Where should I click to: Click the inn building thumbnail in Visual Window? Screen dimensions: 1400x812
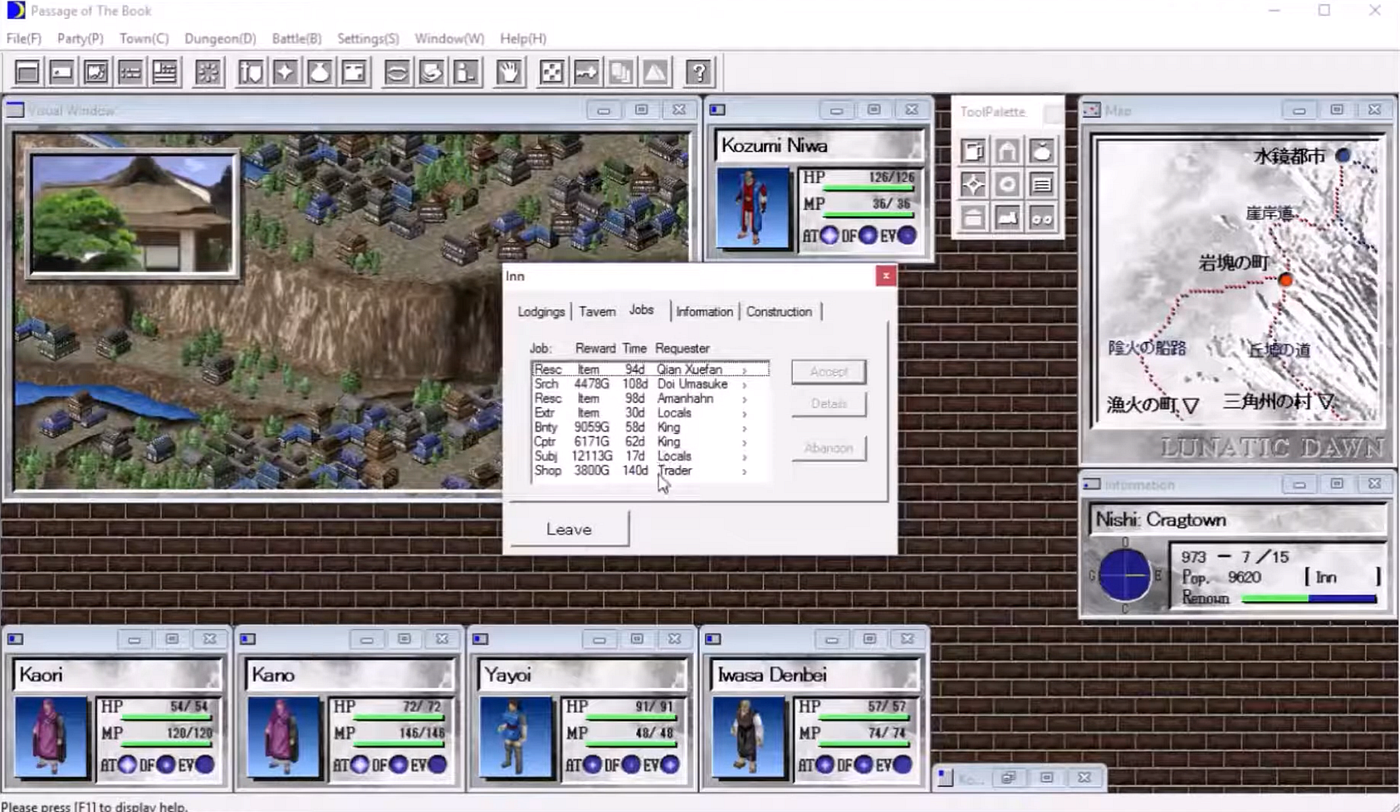click(x=133, y=214)
